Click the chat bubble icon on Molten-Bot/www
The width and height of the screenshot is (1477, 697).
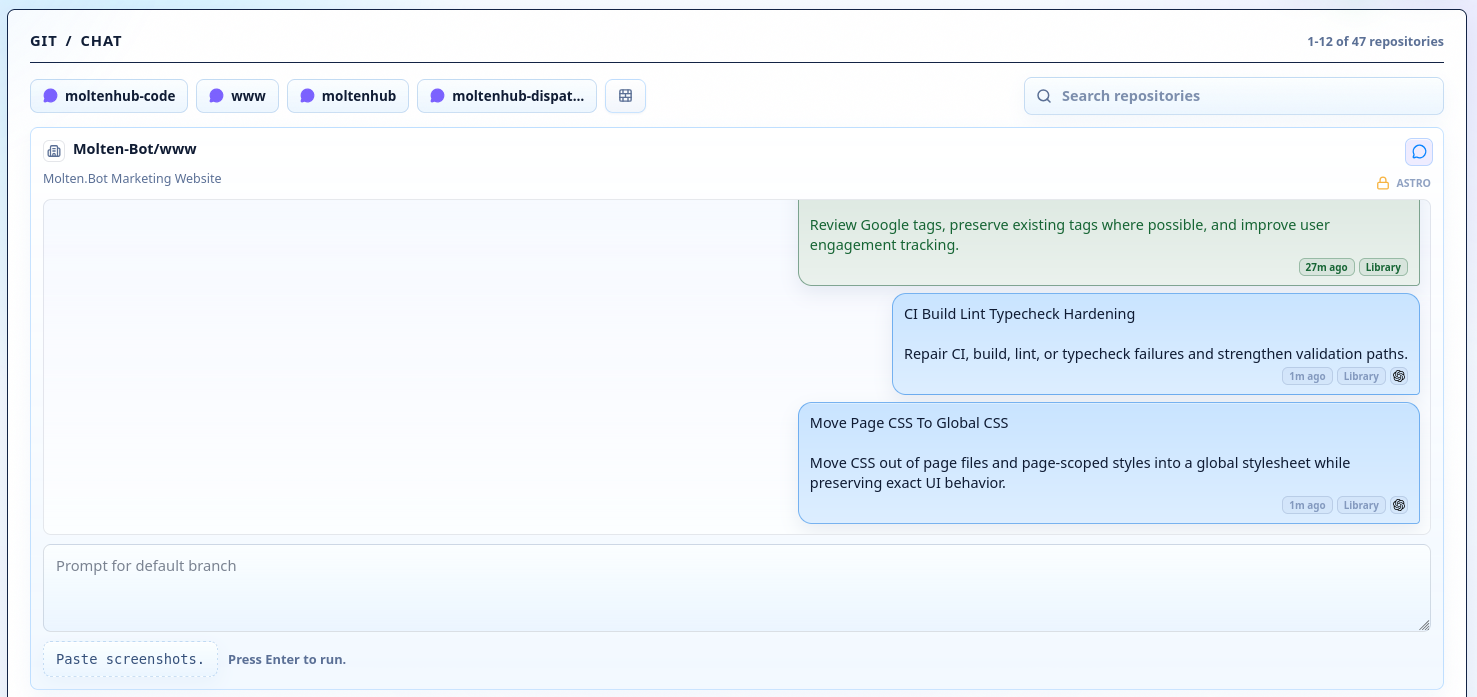1418,152
